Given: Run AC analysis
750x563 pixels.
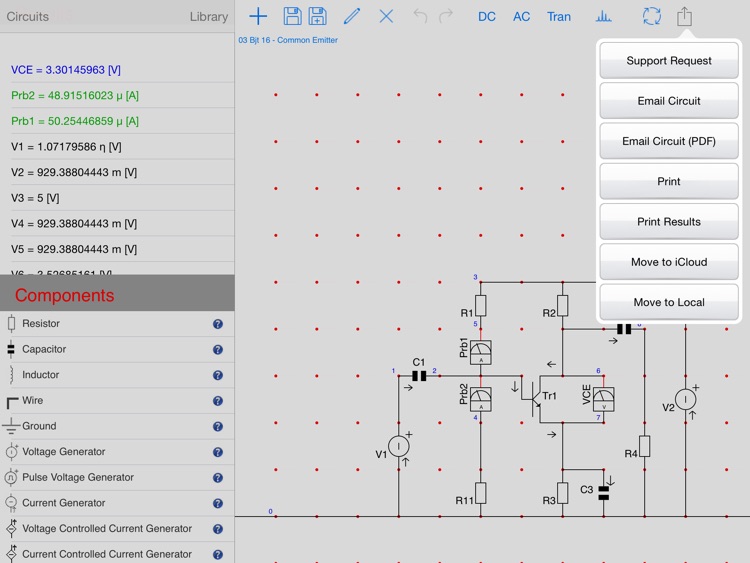Looking at the screenshot, I should tap(521, 17).
